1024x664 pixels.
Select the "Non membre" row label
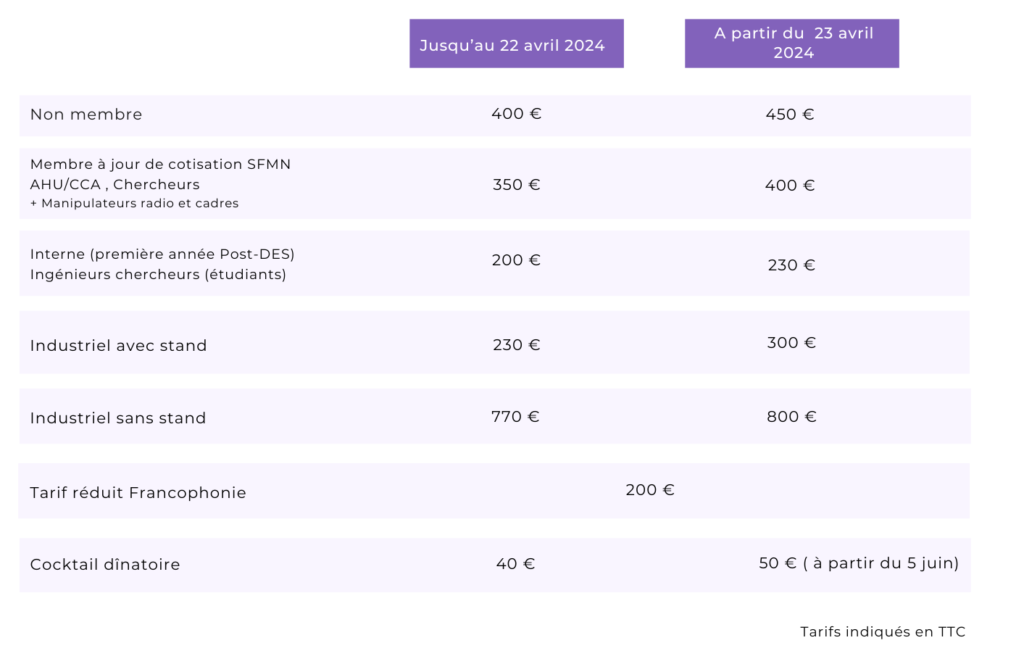(86, 115)
